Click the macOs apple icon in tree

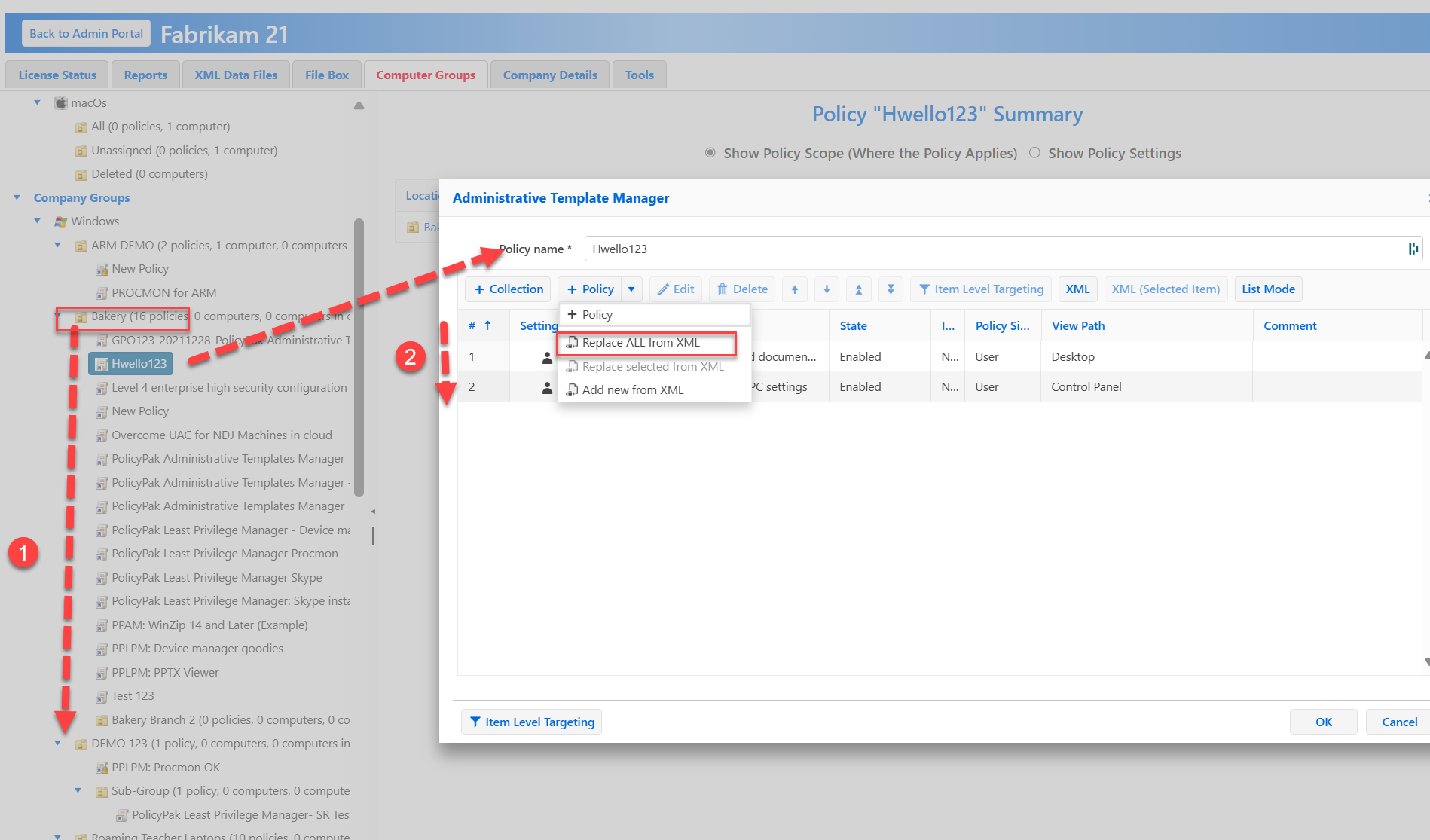61,103
